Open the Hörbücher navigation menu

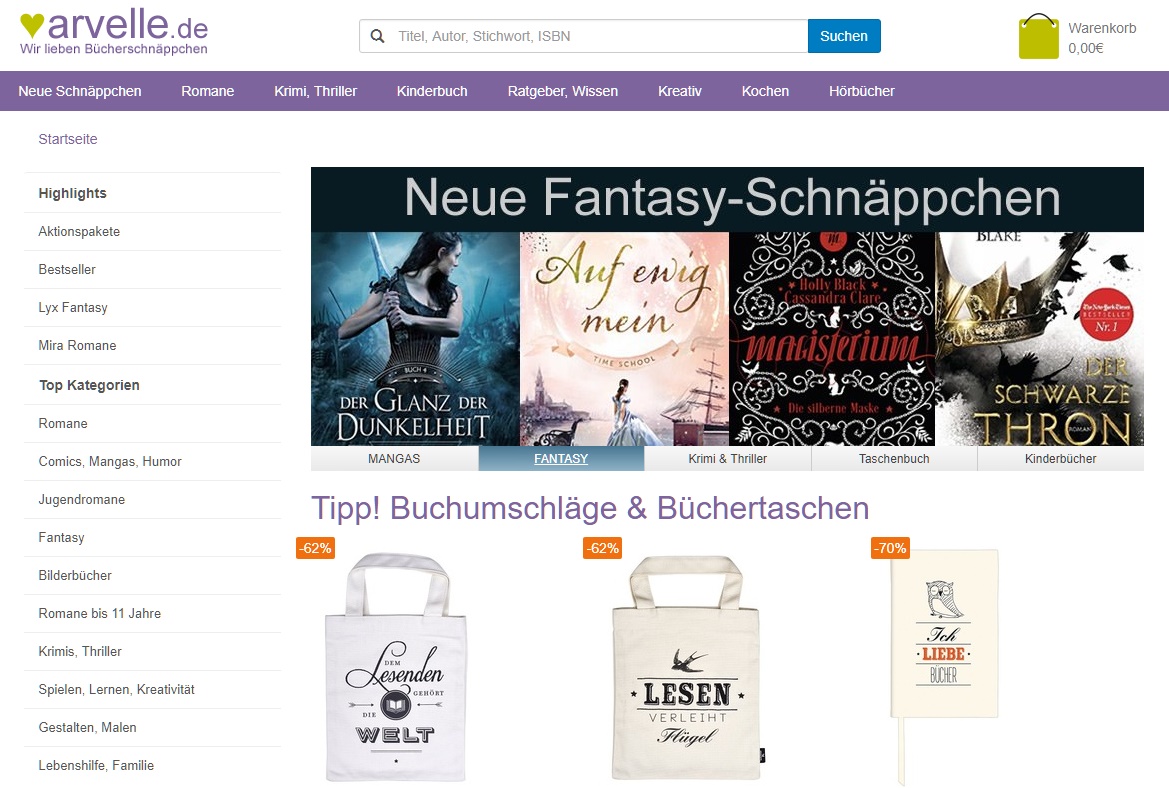click(x=861, y=91)
